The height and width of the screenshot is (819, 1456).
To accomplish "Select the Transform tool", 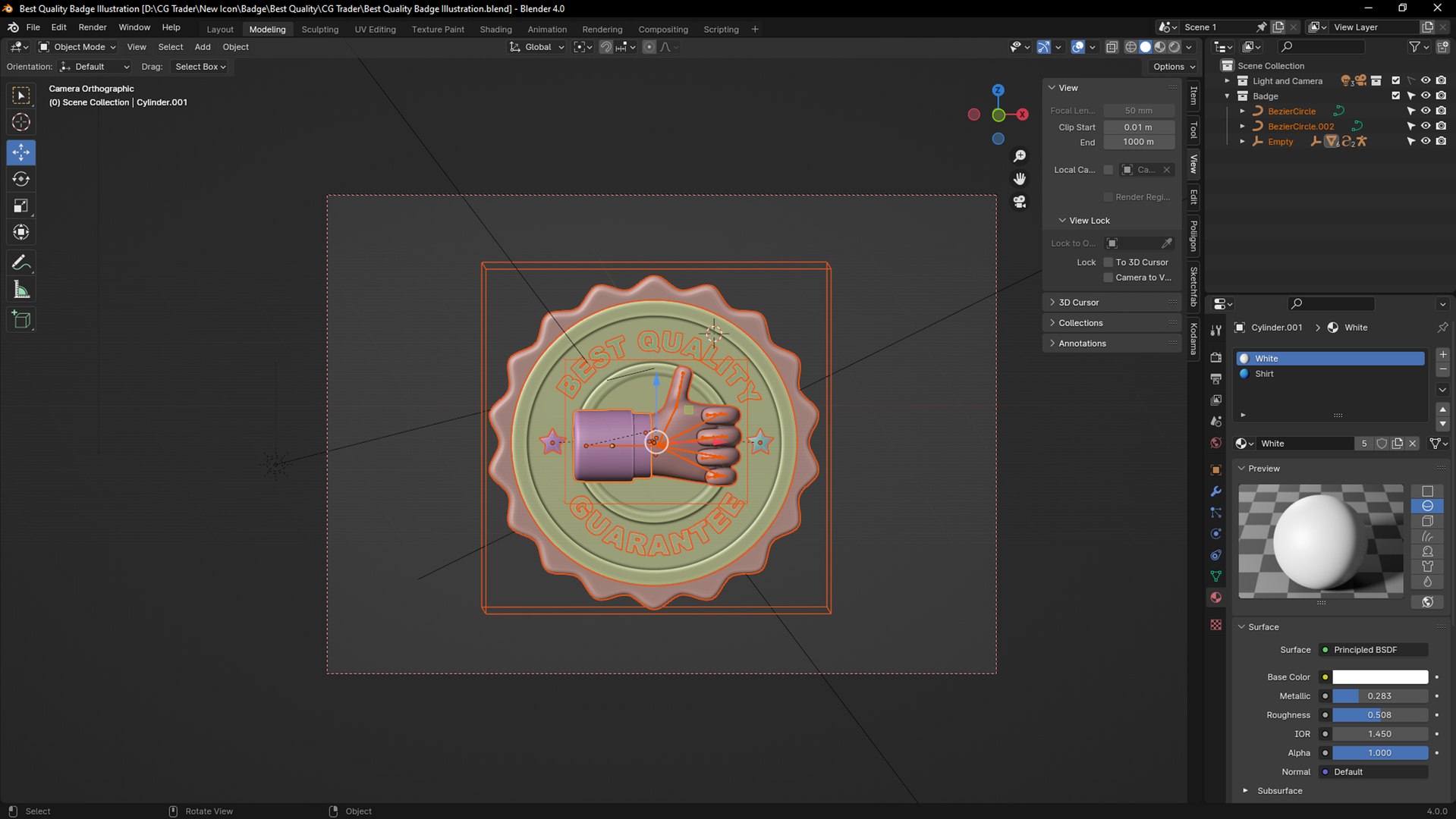I will (21, 232).
